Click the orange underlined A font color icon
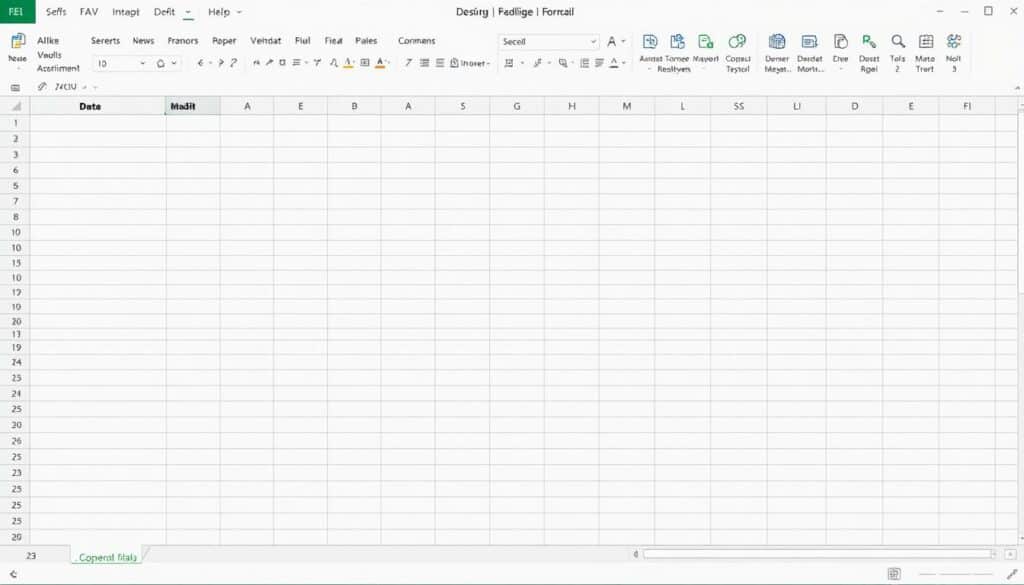Viewport: 1024px width, 585px height. click(x=380, y=63)
